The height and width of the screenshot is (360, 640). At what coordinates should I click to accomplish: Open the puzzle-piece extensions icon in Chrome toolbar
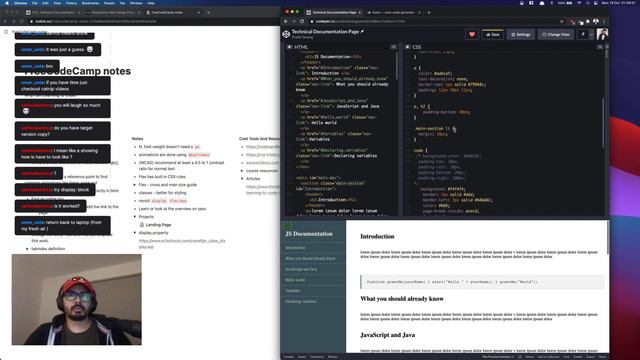(588, 21)
